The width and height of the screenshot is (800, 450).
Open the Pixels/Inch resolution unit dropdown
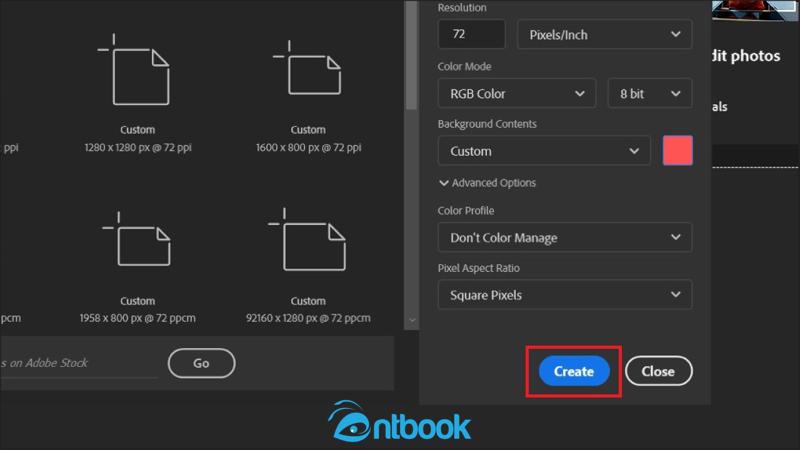coord(605,34)
